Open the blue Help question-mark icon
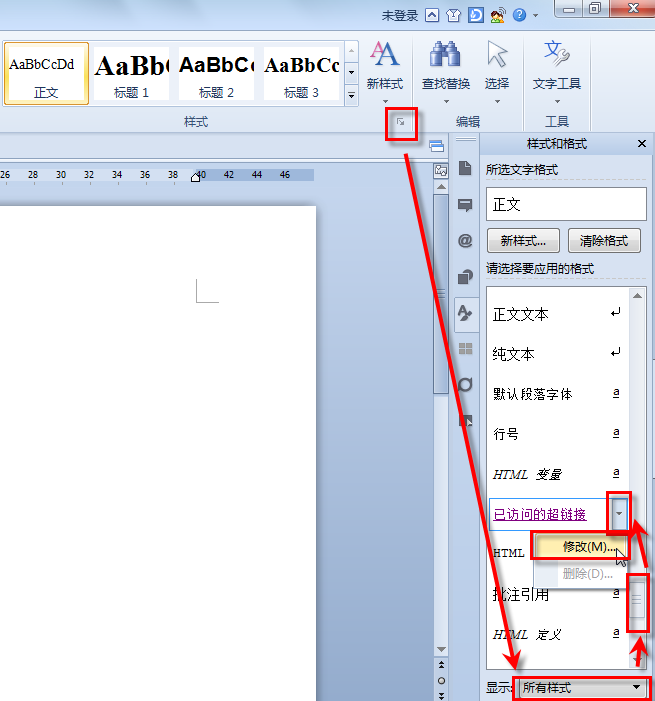The width and height of the screenshot is (655, 701). click(x=519, y=16)
